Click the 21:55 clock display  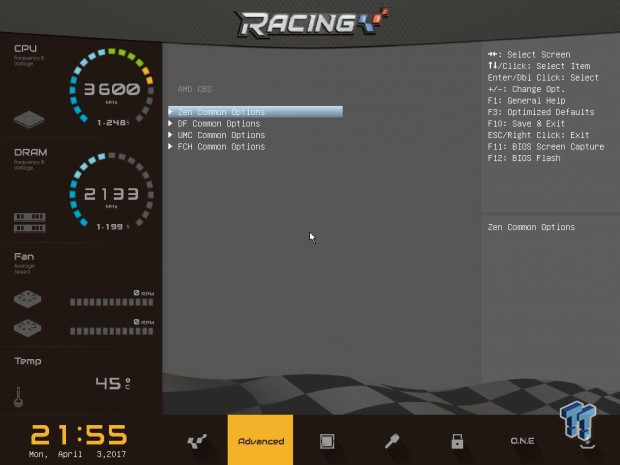click(x=79, y=435)
